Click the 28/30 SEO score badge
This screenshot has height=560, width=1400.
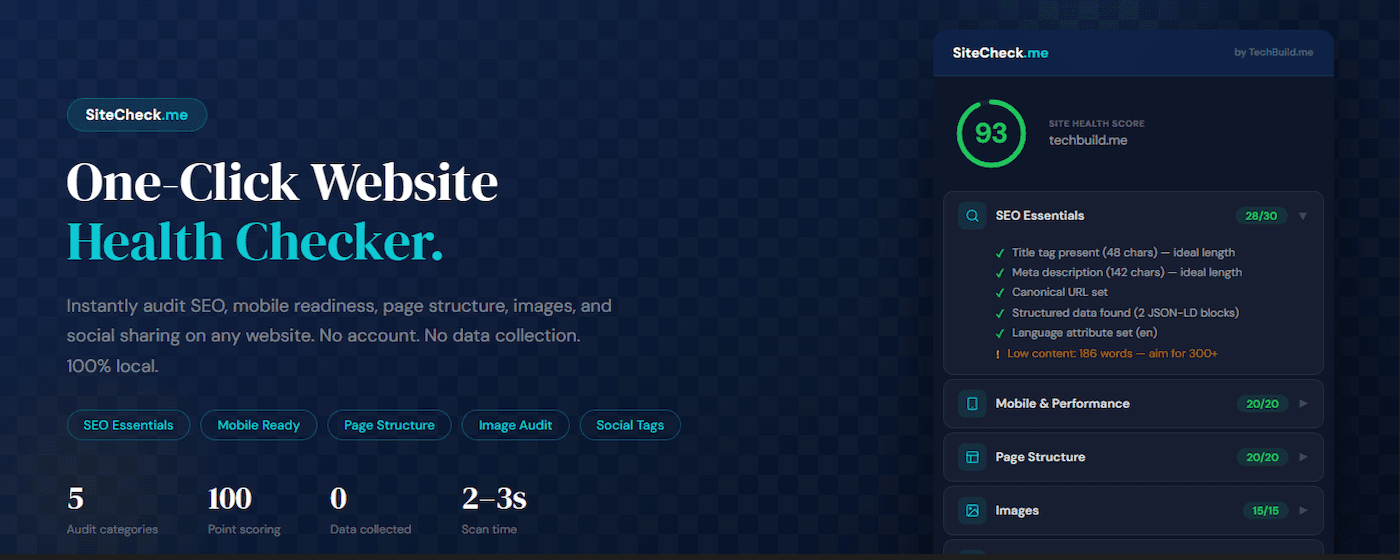coord(1262,216)
